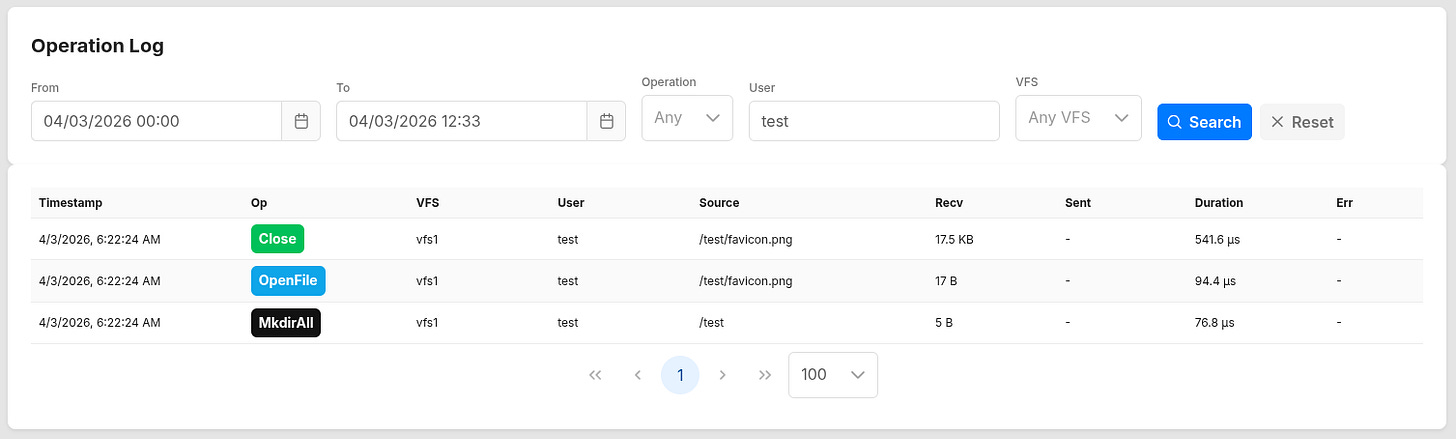The height and width of the screenshot is (439, 1456).
Task: Click the blue OpenFile operation tag
Action: coord(288,281)
